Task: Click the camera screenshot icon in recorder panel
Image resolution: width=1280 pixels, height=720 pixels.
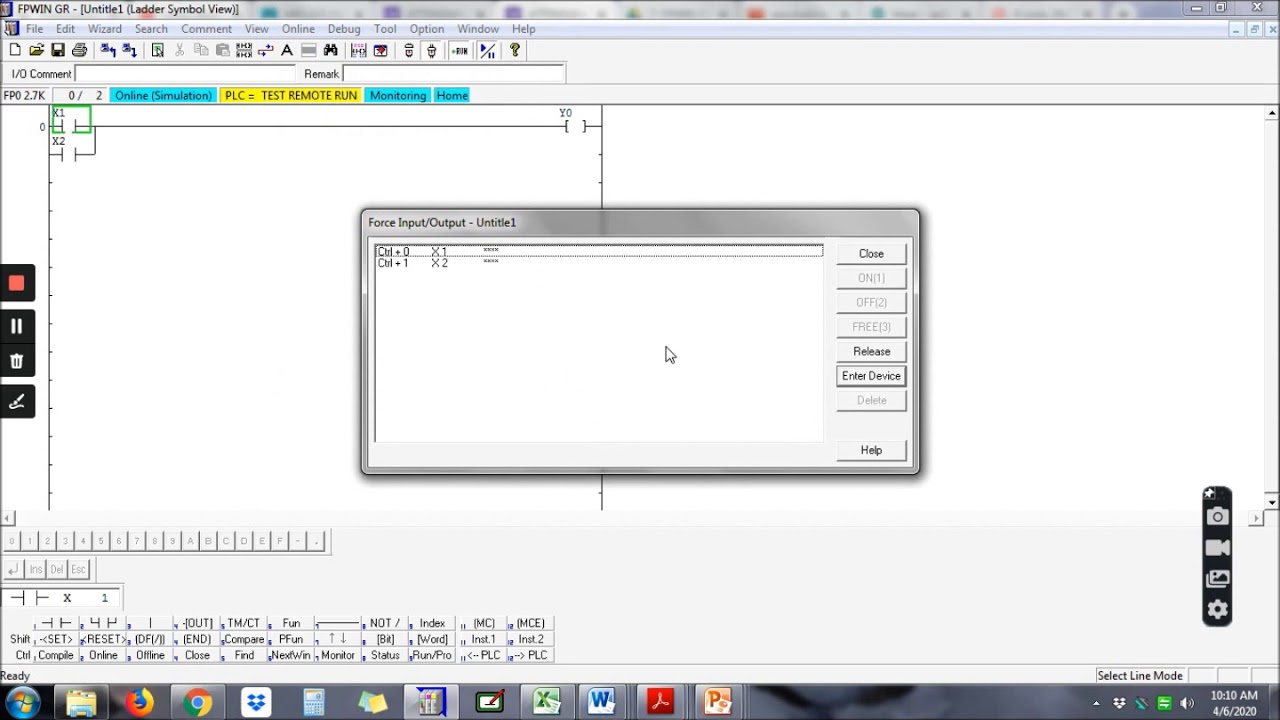Action: tap(1217, 516)
